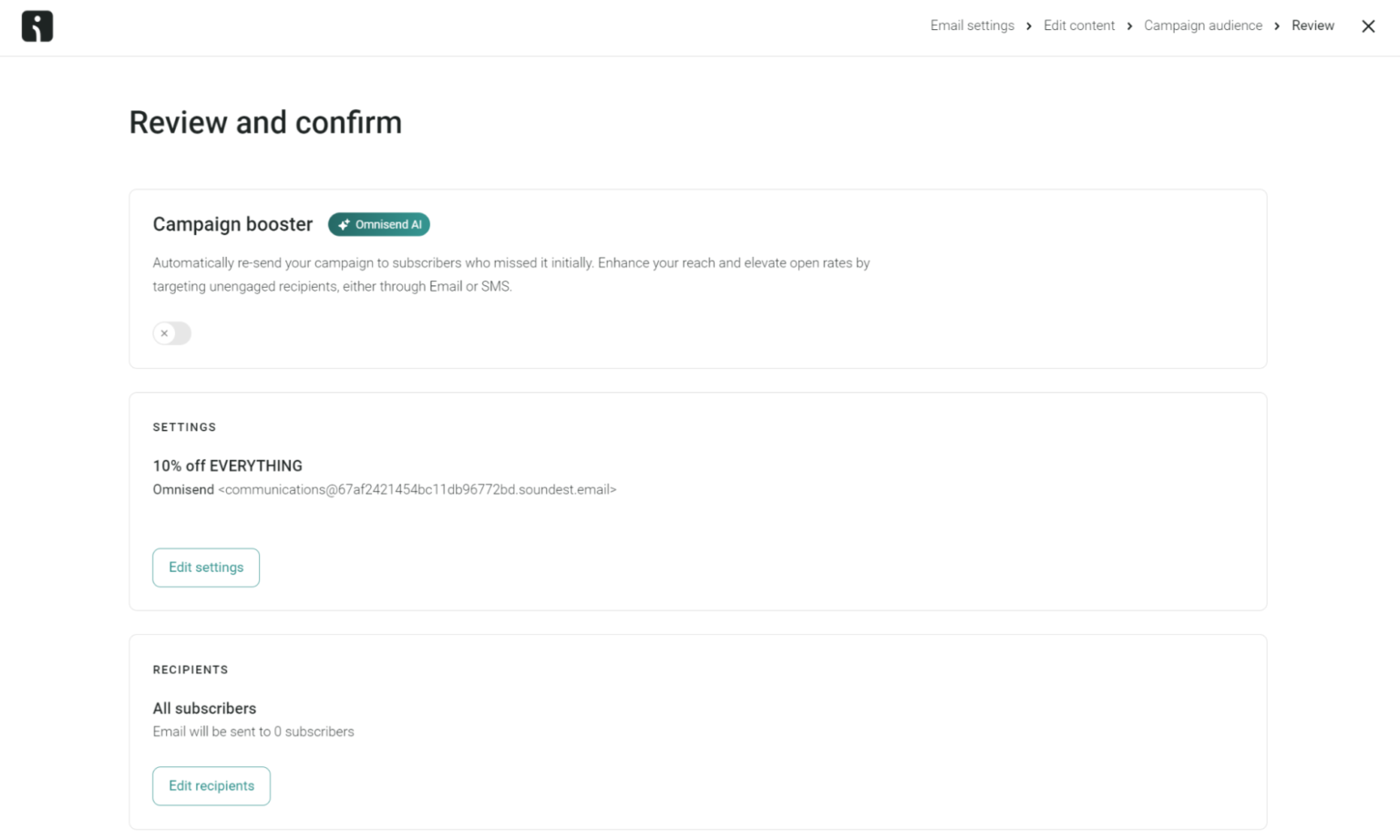
Task: Expand the Edit content step
Action: [x=1079, y=26]
